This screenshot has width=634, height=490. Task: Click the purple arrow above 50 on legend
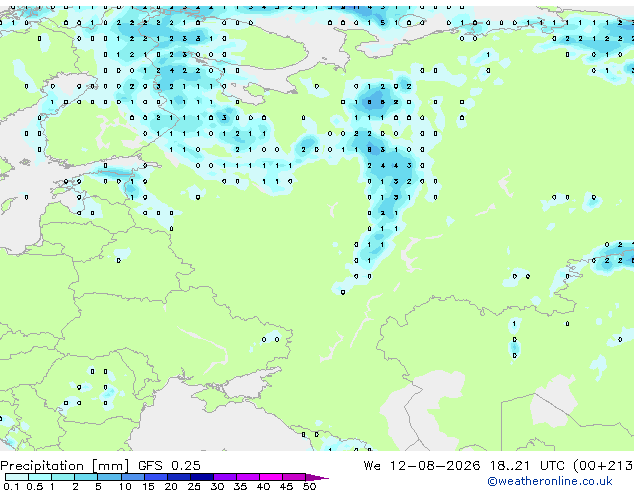[x=317, y=478]
